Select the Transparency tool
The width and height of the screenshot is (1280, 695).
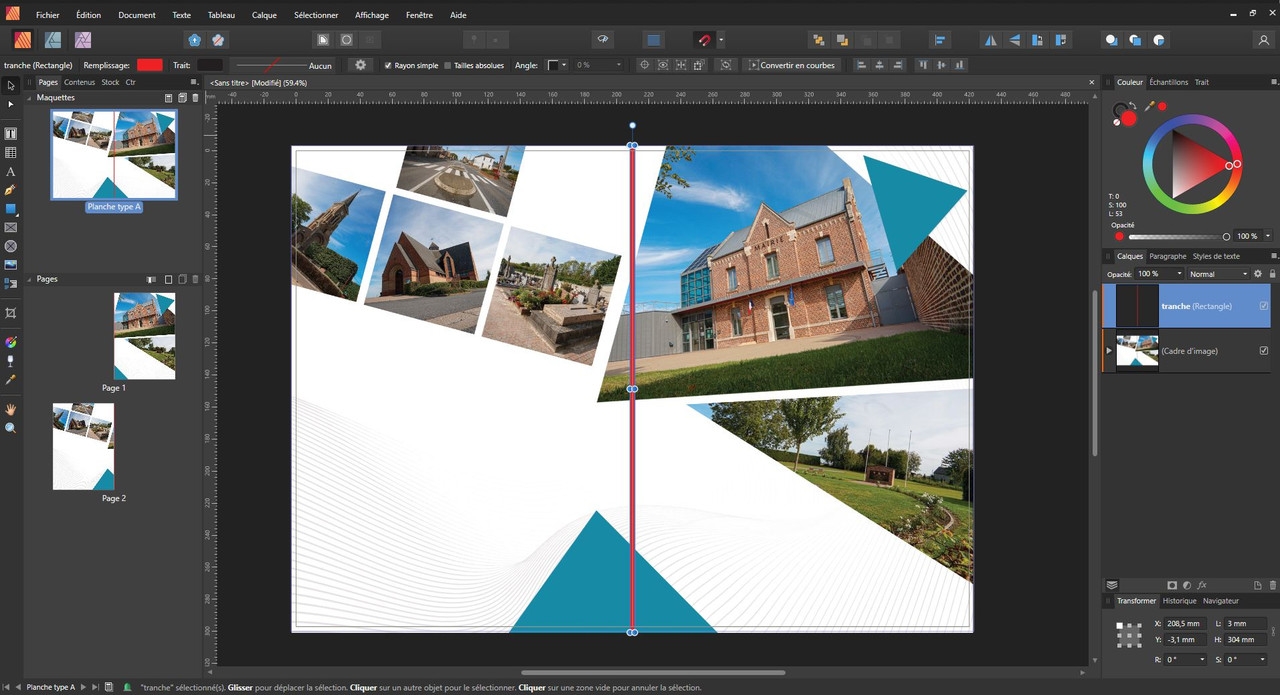pyautogui.click(x=11, y=361)
